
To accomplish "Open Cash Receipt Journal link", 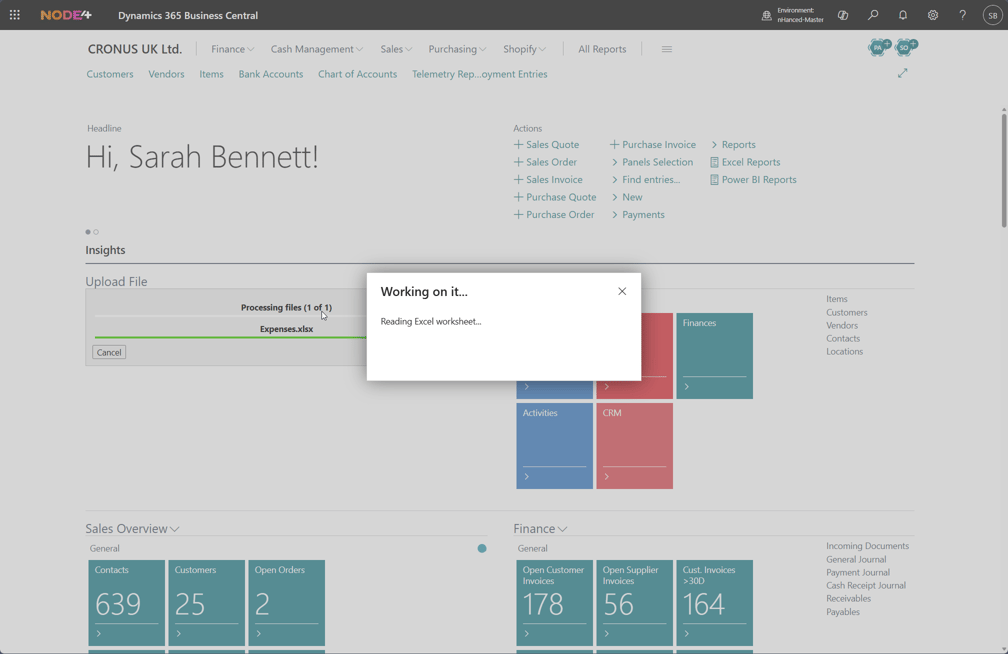I will tap(865, 585).
